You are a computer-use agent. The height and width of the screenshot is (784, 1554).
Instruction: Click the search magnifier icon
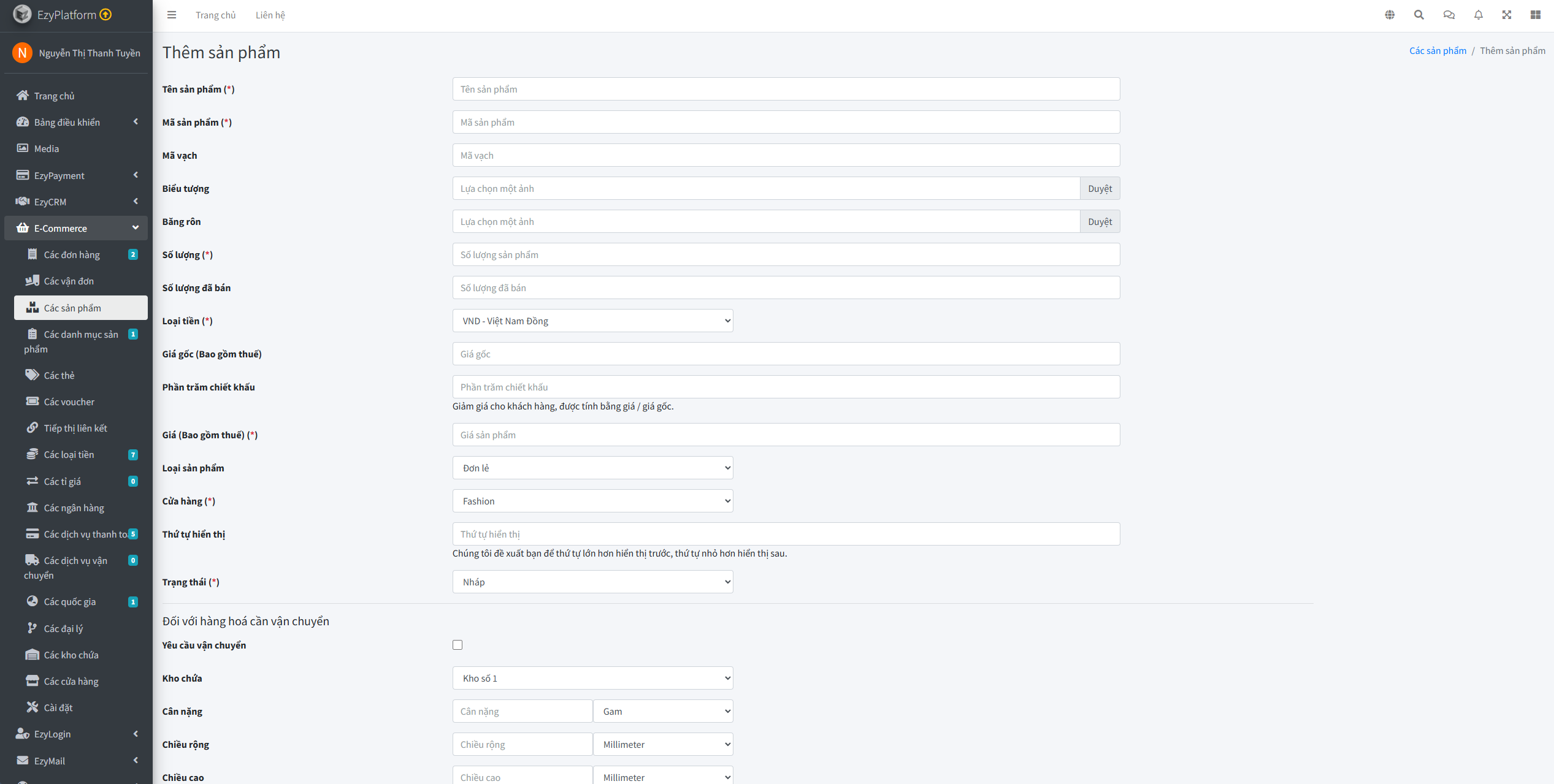point(1419,15)
